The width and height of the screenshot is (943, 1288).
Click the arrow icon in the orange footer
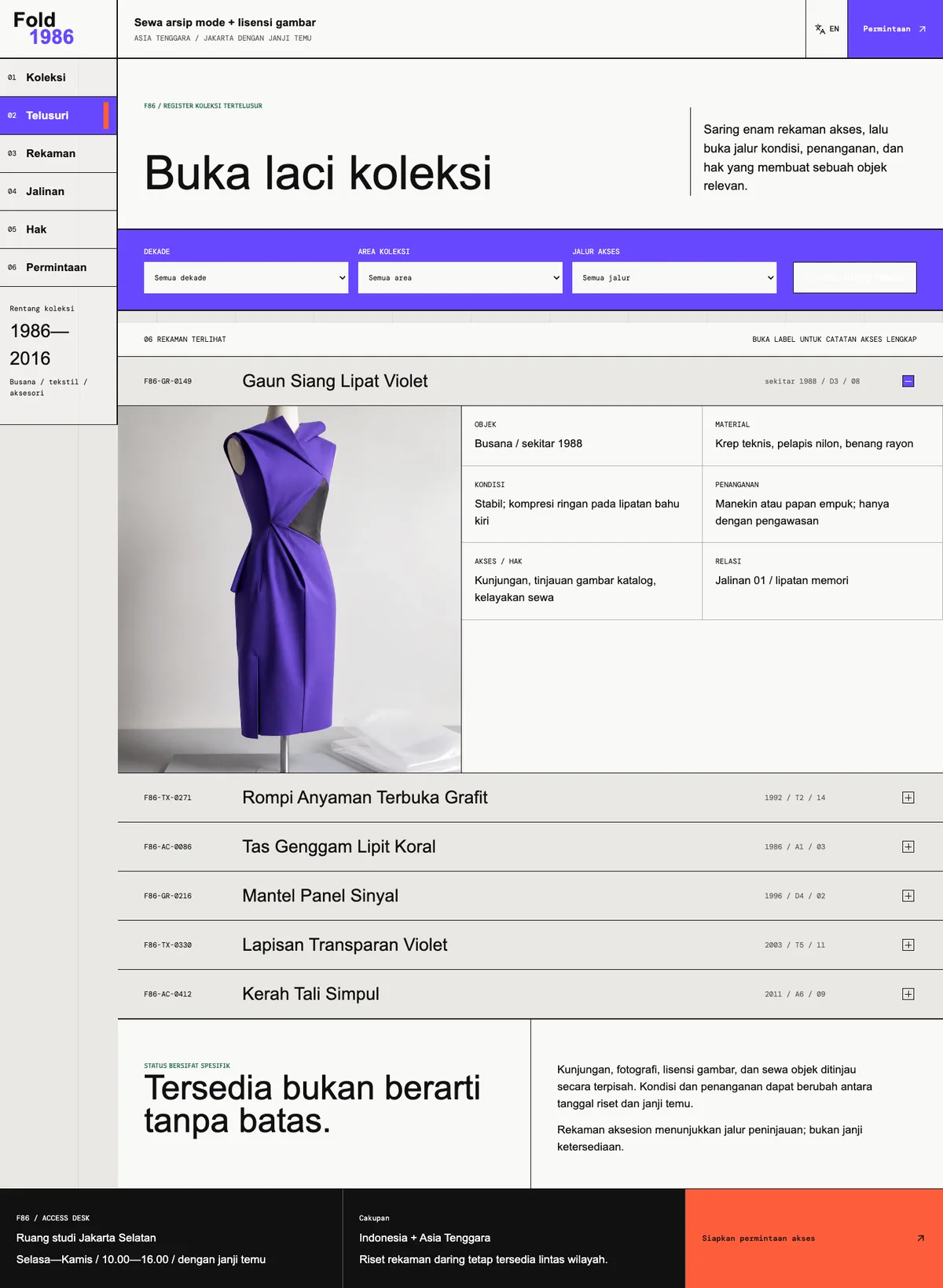(x=921, y=1238)
